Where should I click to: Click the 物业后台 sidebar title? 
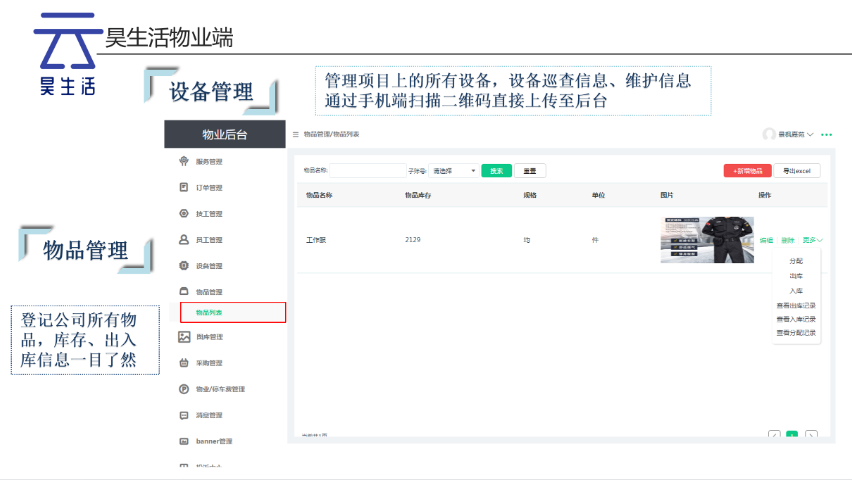(x=225, y=134)
